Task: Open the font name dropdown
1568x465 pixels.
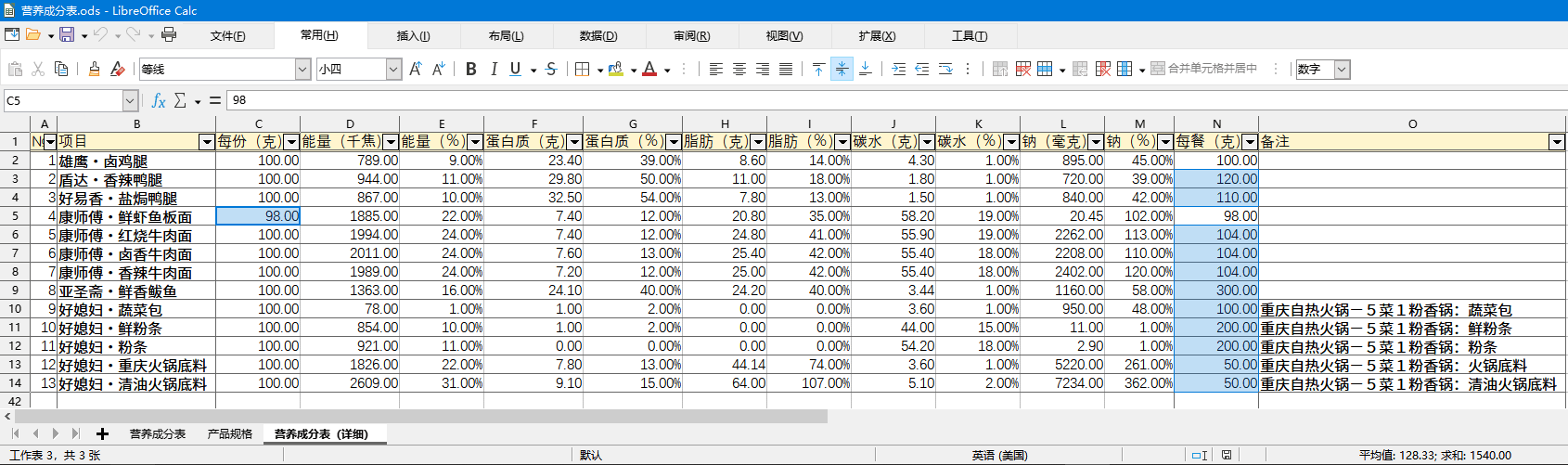Action: click(302, 70)
